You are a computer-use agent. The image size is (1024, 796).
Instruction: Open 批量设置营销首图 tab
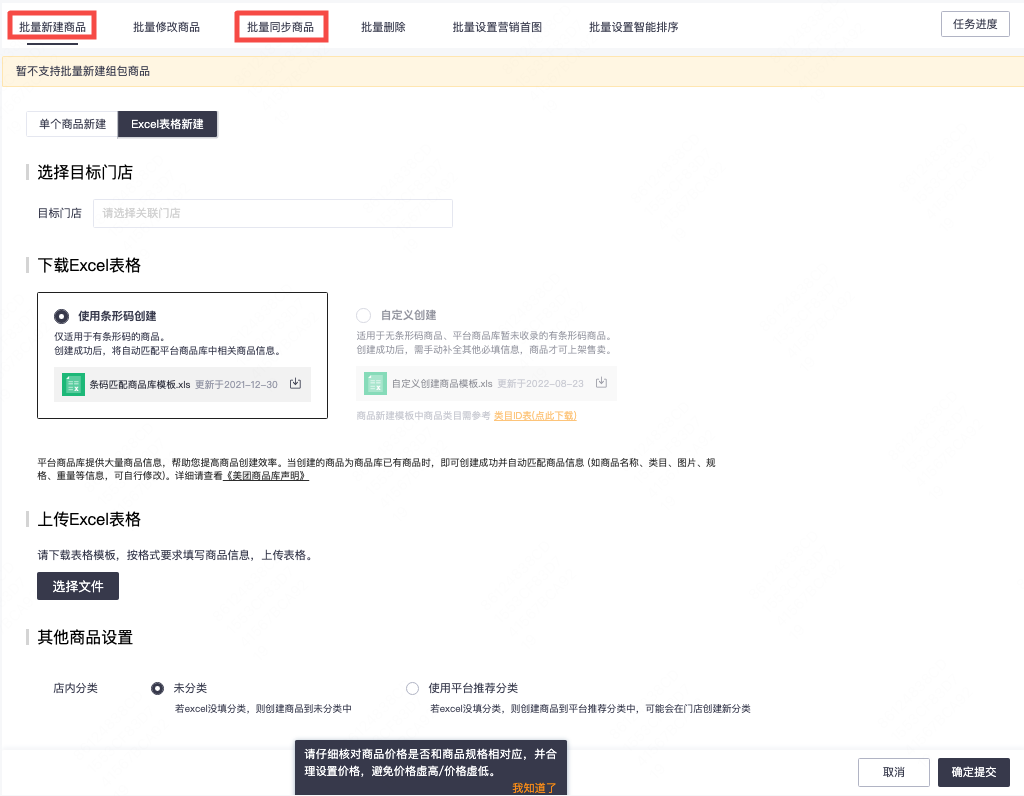(497, 27)
